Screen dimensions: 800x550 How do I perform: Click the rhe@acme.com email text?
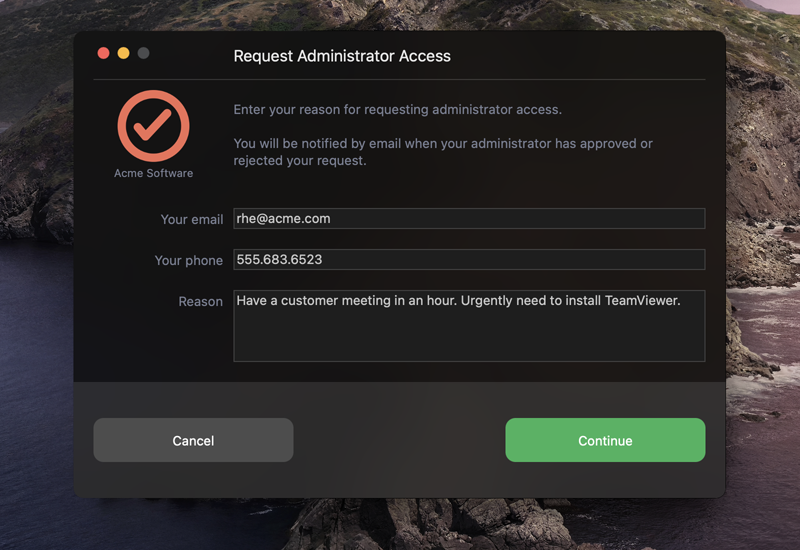point(283,218)
